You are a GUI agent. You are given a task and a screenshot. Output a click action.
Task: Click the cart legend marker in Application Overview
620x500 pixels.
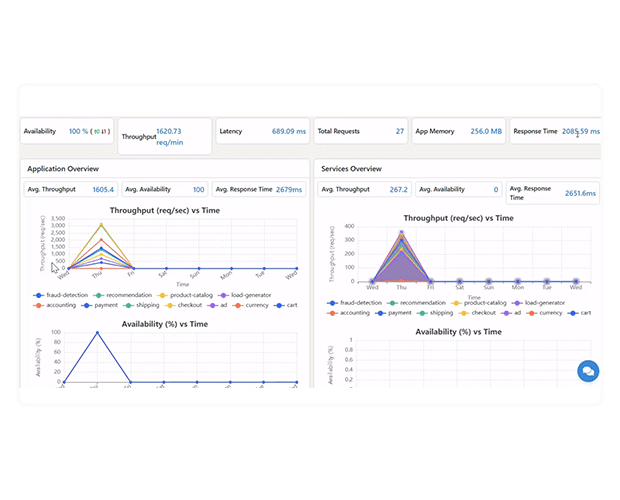[x=283, y=306]
